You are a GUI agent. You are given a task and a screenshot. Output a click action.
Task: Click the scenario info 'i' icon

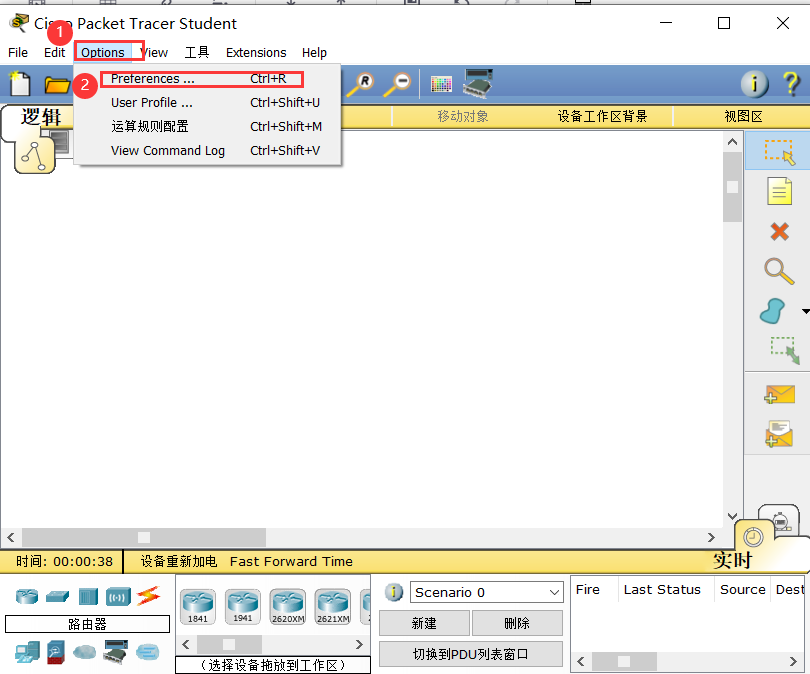click(x=394, y=592)
